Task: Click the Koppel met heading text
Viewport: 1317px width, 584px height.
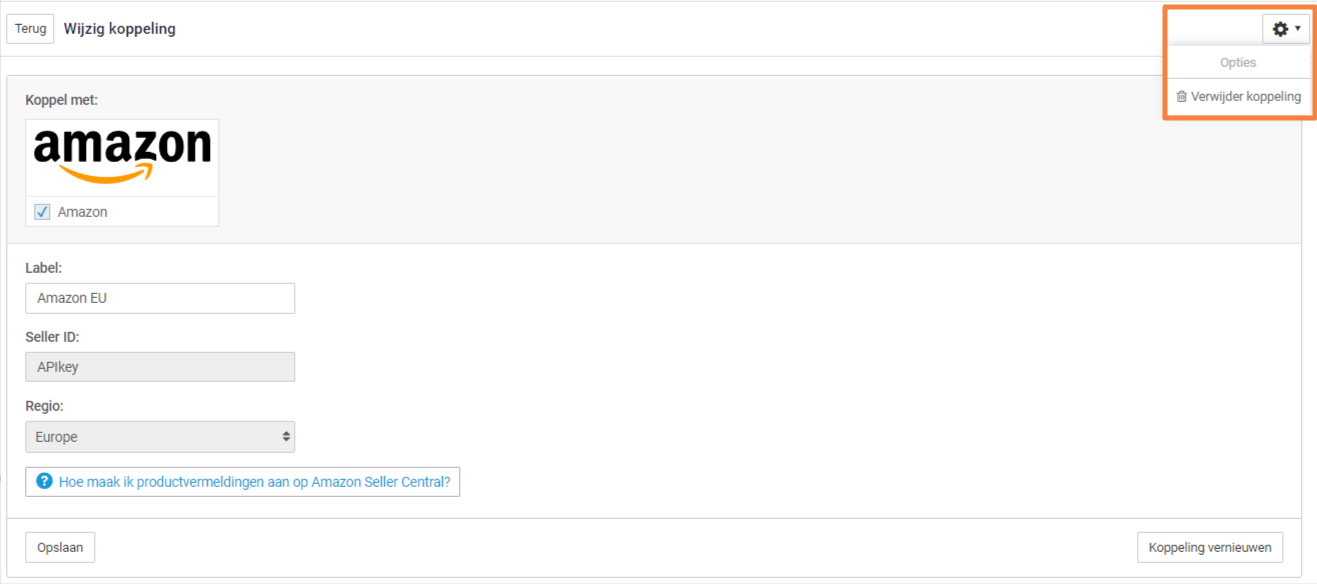Action: coord(61,100)
